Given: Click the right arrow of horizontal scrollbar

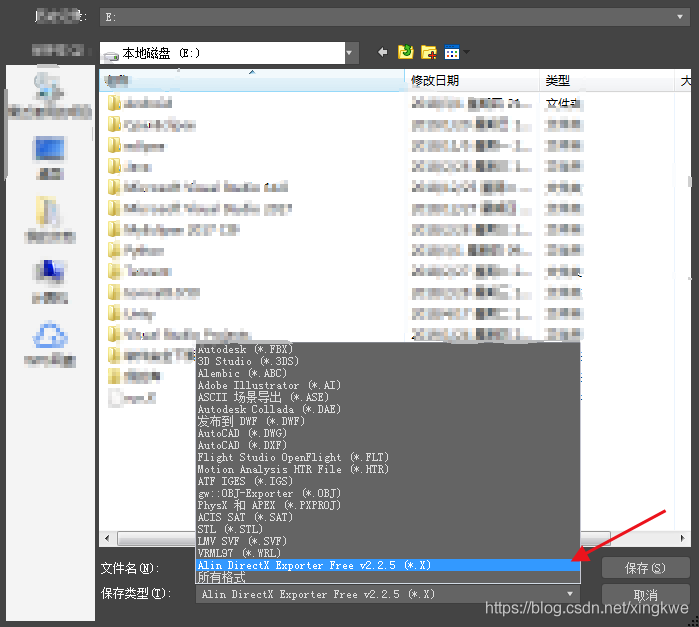Looking at the screenshot, I should [682, 538].
